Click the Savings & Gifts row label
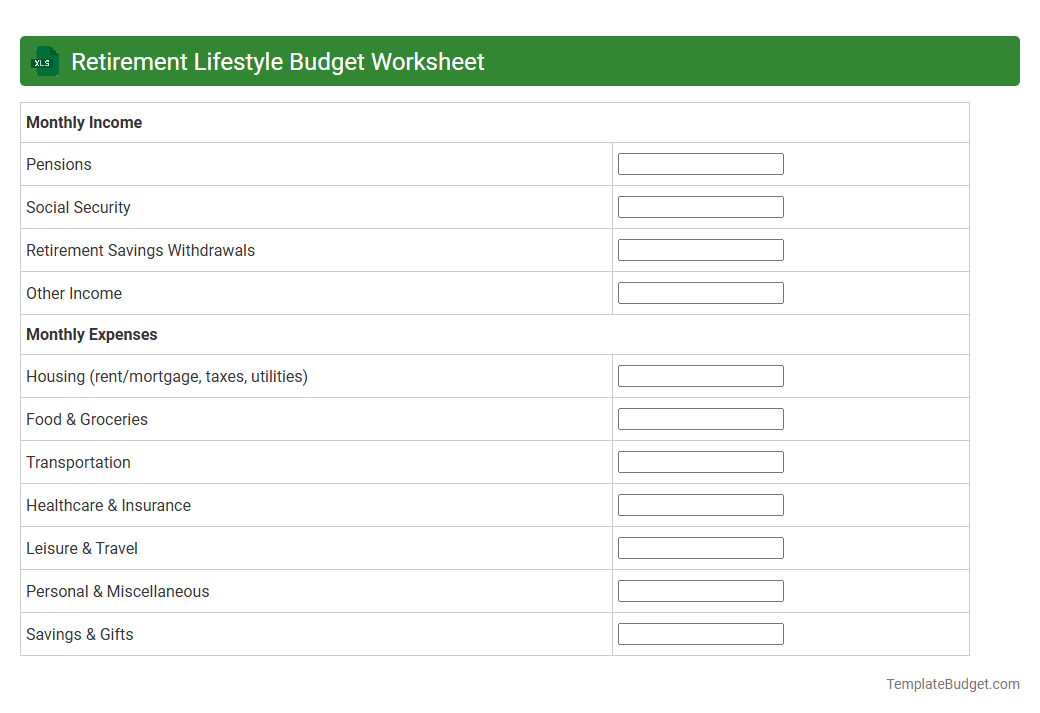The width and height of the screenshot is (1040, 713). [x=79, y=634]
